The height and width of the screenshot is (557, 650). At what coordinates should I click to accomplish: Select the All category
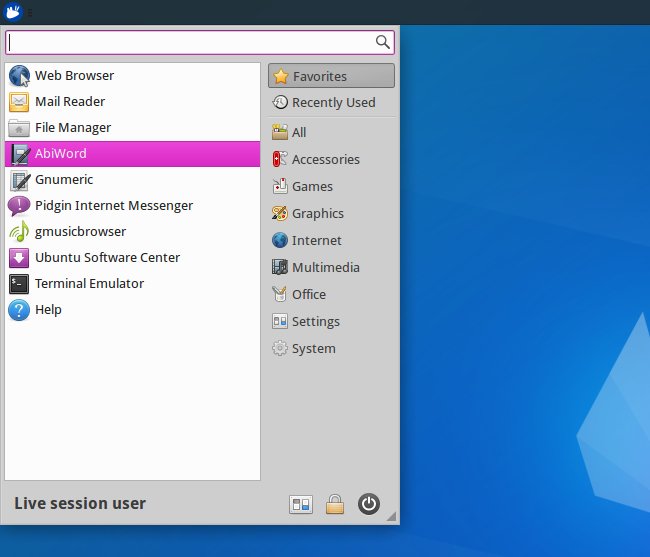[332, 132]
